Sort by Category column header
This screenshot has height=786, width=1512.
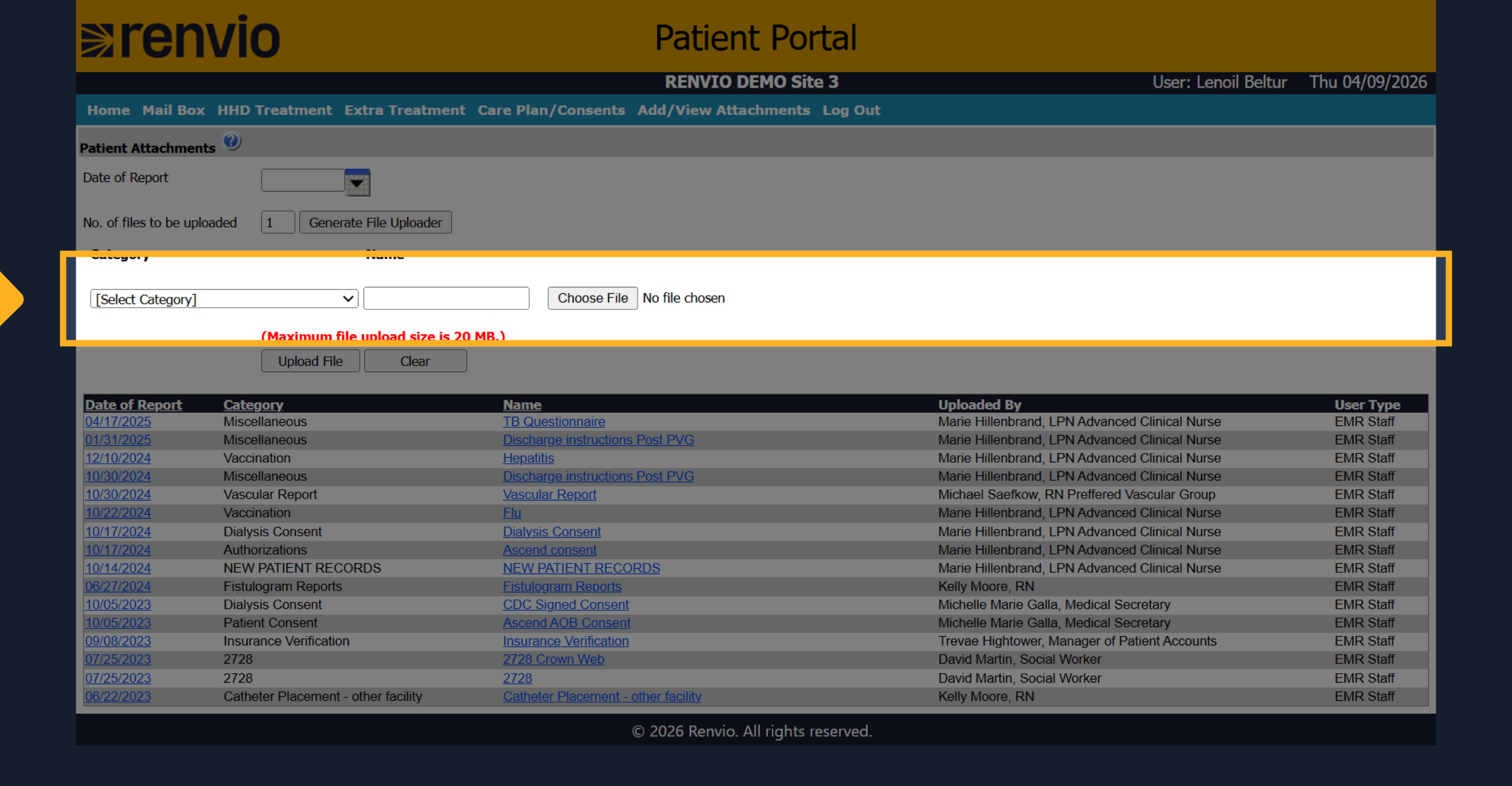(x=253, y=405)
